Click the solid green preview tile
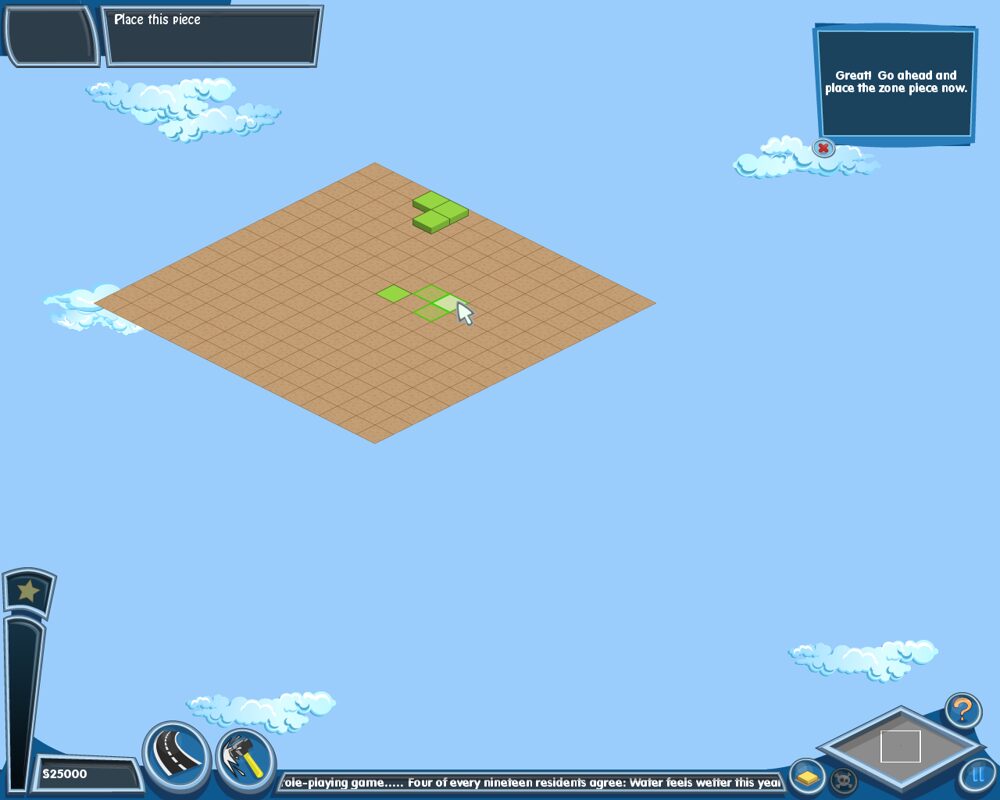The width and height of the screenshot is (1000, 800). click(x=393, y=293)
